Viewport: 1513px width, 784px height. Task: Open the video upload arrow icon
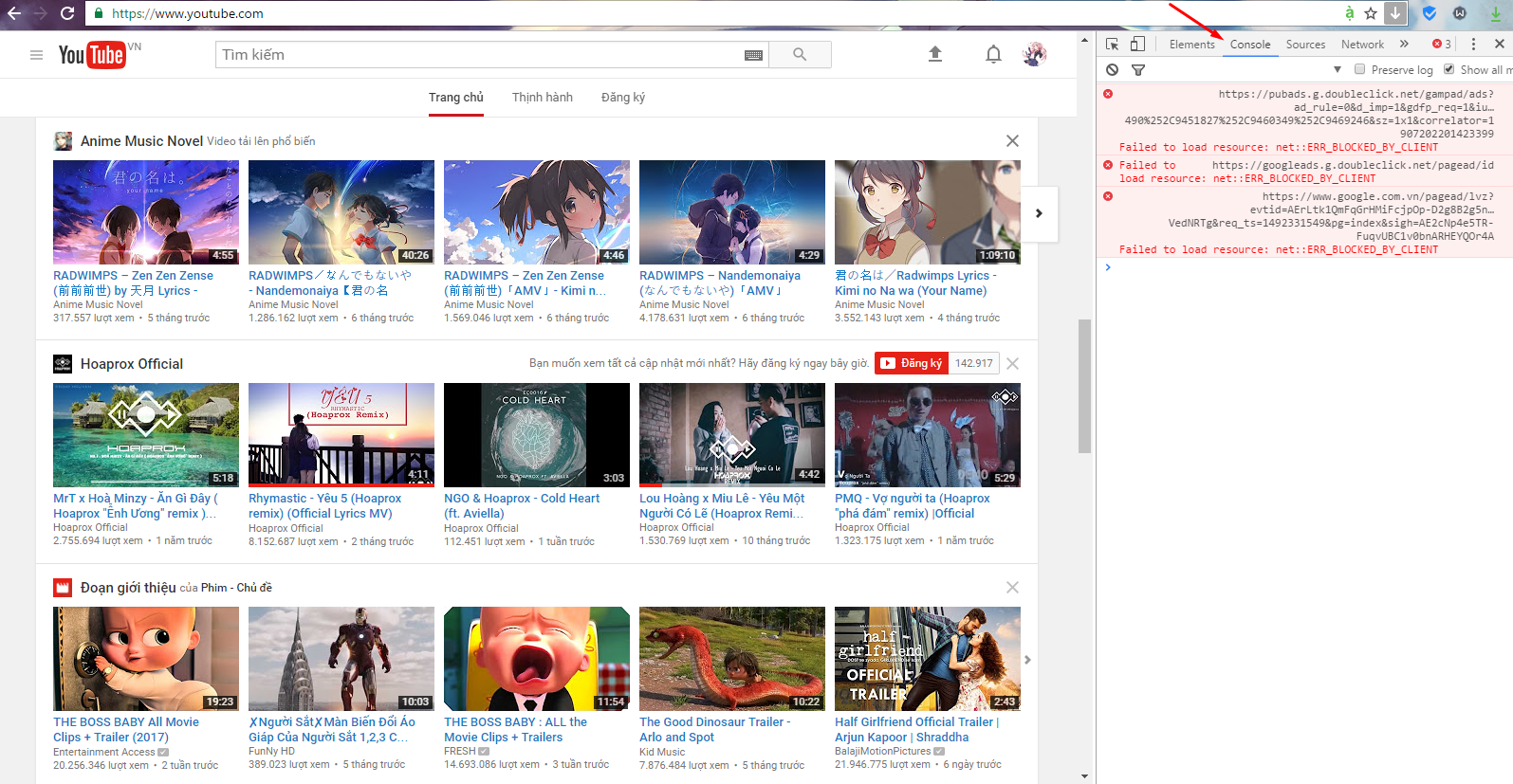[935, 54]
